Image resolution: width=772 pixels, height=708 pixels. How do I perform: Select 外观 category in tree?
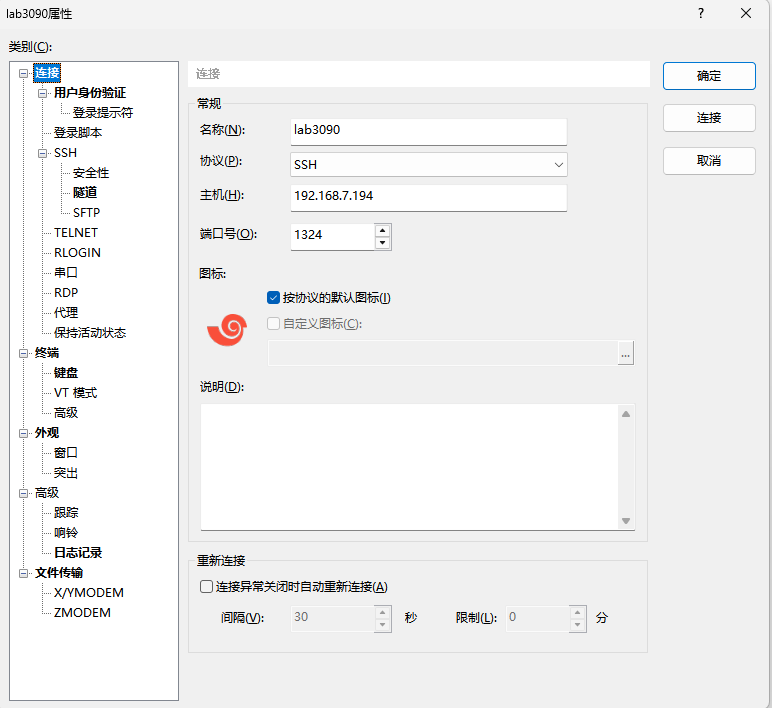[47, 433]
